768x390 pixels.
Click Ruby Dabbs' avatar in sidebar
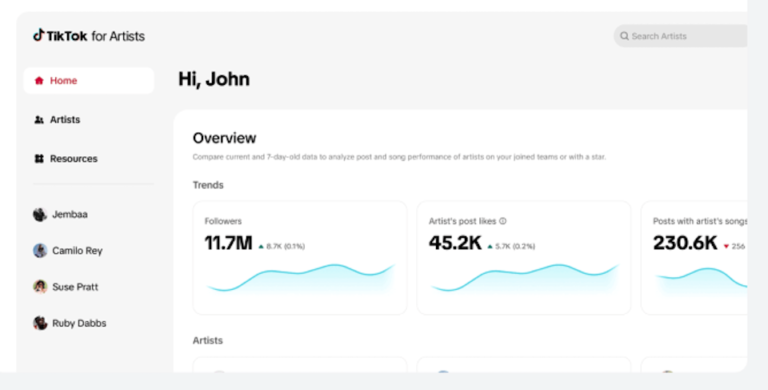pos(40,323)
